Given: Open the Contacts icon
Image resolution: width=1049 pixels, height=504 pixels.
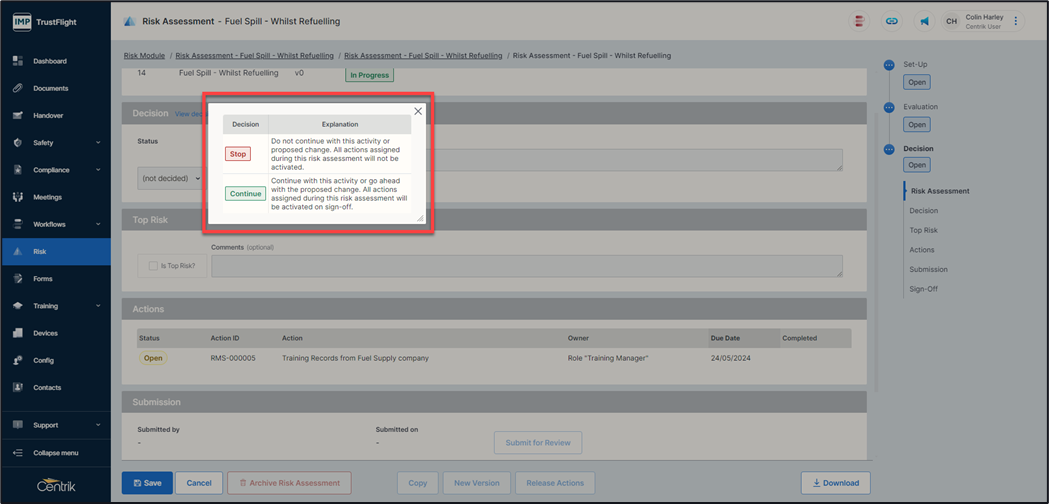Looking at the screenshot, I should pos(18,388).
